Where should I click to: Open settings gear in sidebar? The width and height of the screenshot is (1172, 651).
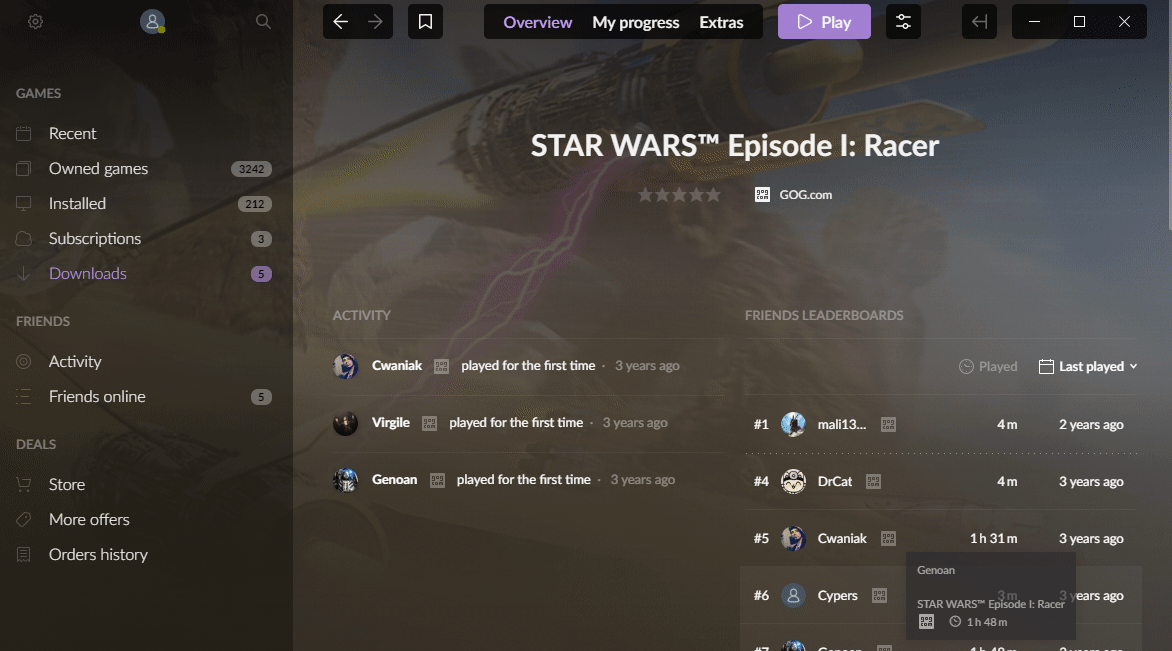tap(35, 22)
